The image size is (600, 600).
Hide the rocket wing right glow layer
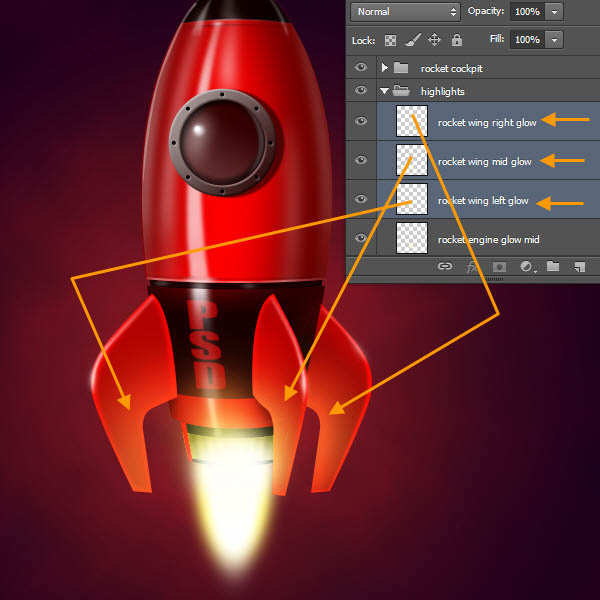click(361, 121)
